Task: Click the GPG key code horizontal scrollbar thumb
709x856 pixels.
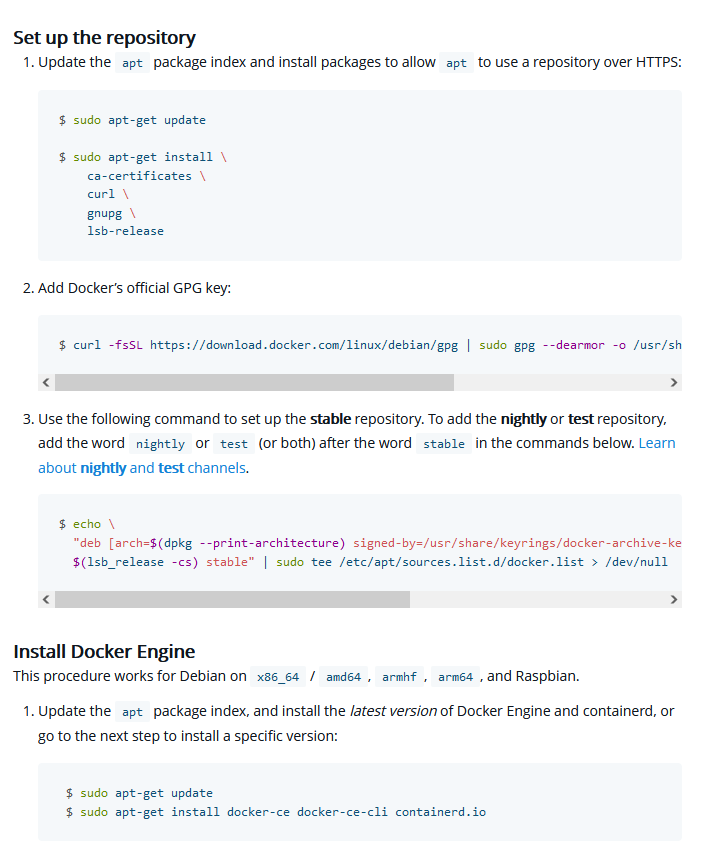Action: tap(254, 383)
